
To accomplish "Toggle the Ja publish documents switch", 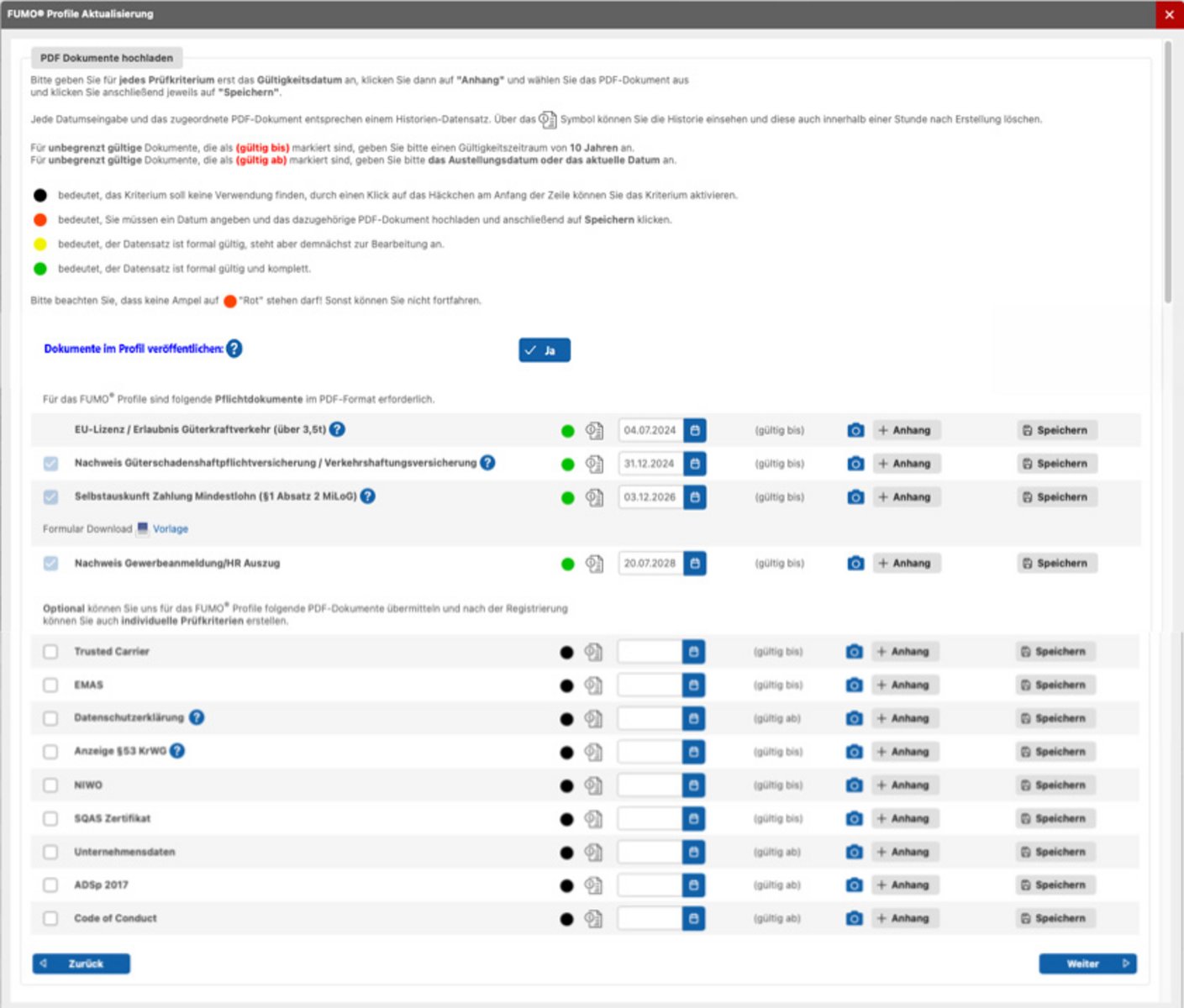I will click(544, 350).
